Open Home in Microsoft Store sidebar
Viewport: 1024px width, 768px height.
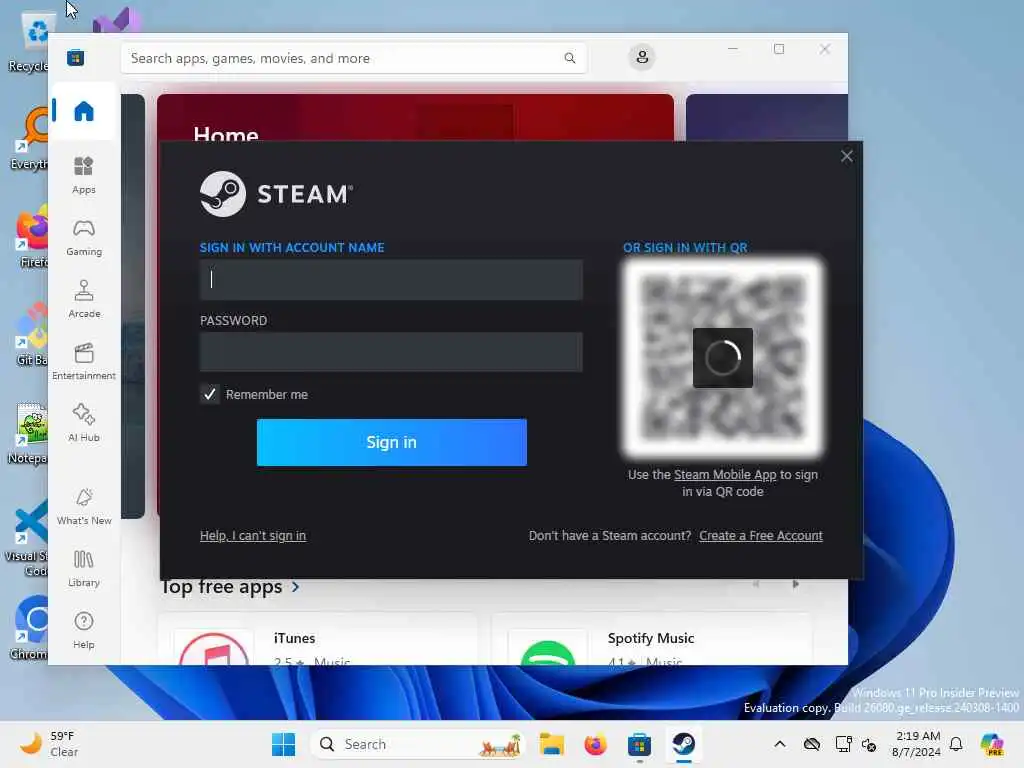point(84,111)
